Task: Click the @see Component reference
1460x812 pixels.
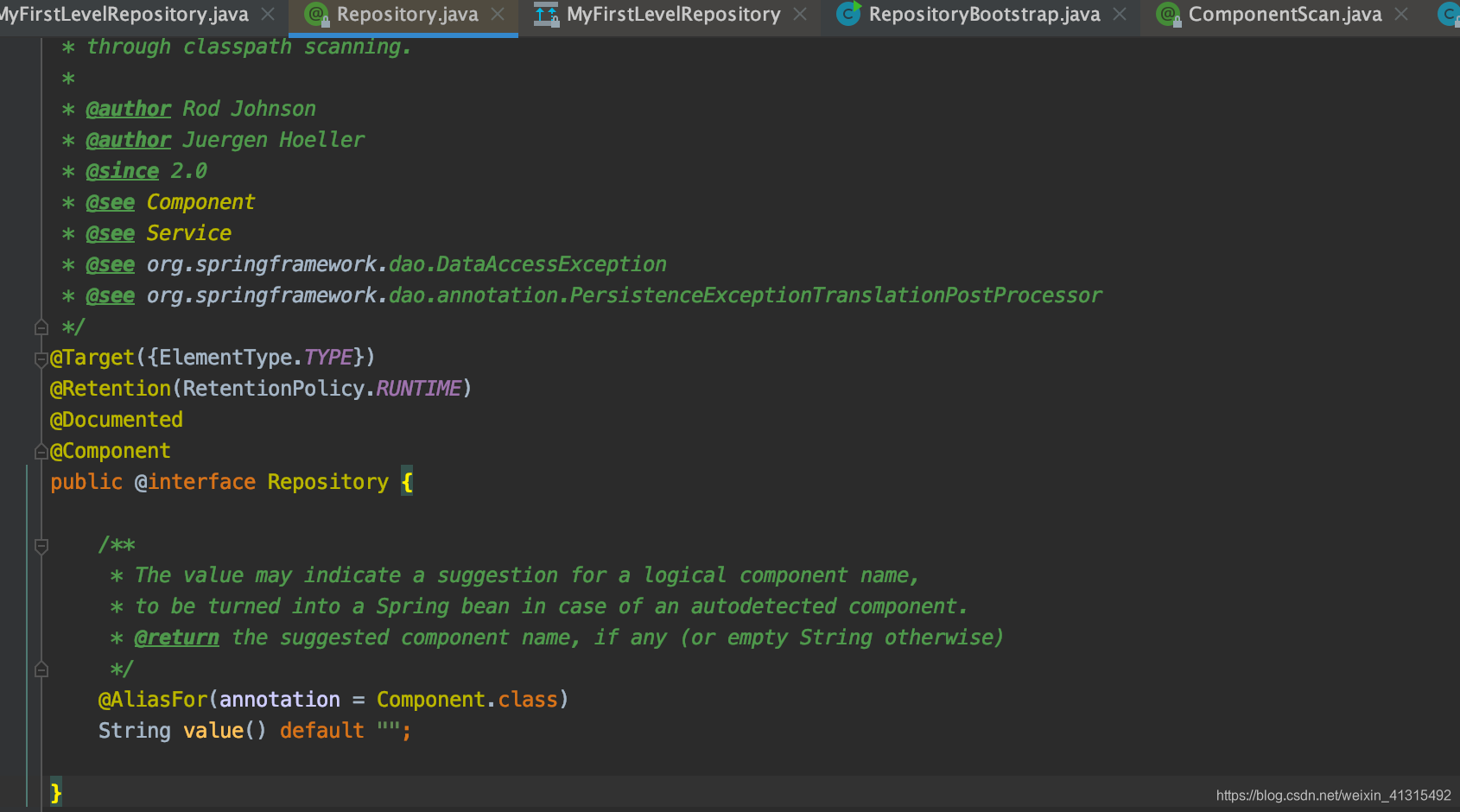Action: pyautogui.click(x=200, y=202)
